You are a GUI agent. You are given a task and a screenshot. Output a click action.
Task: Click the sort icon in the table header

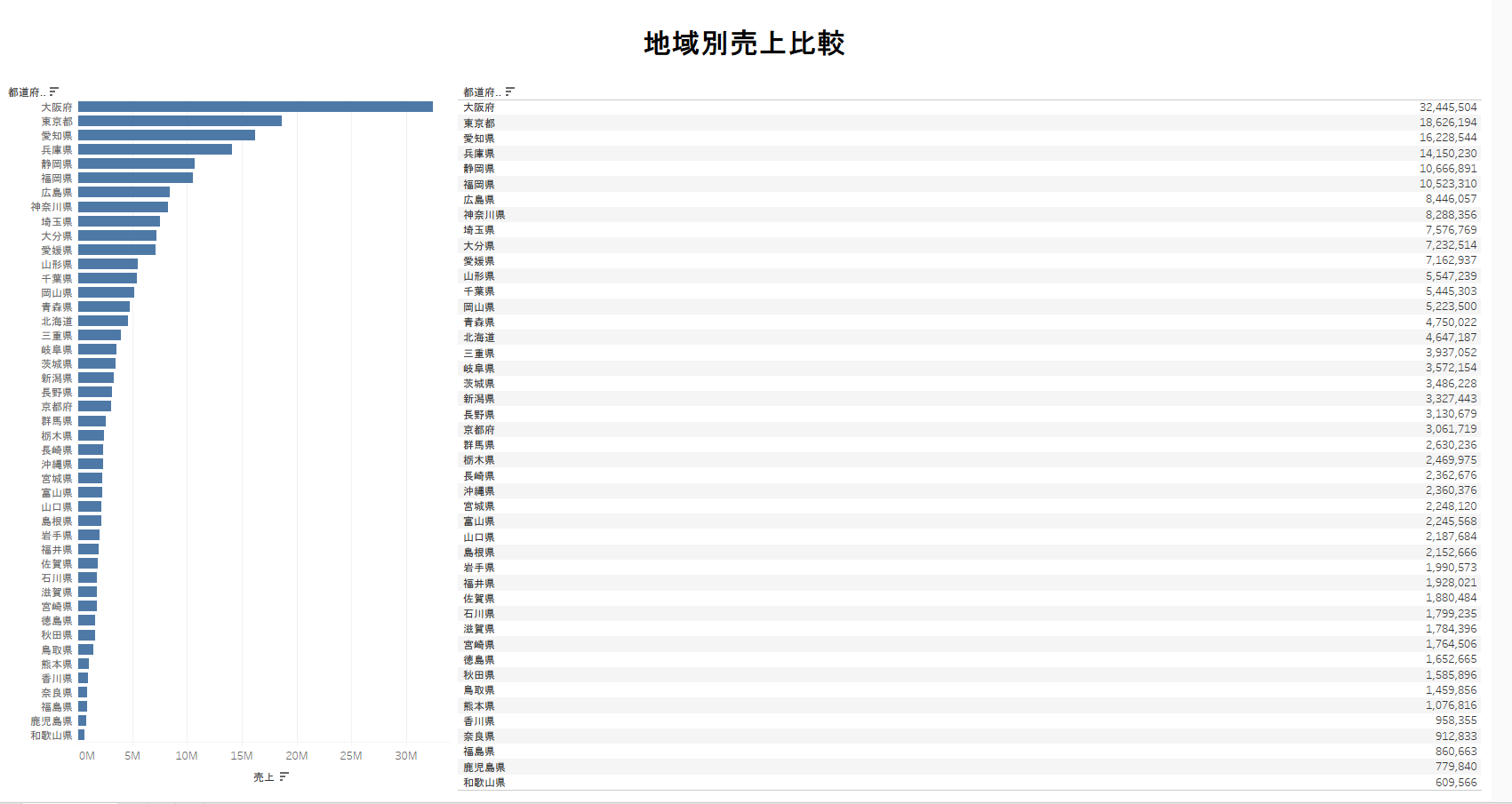(x=509, y=92)
